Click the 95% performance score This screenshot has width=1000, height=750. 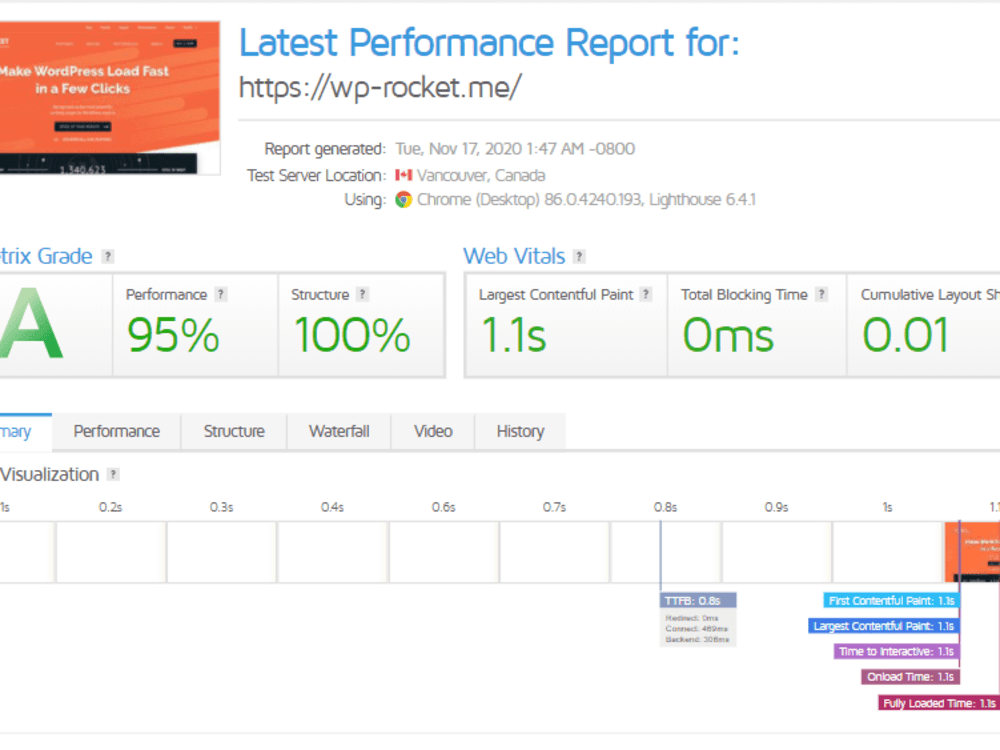click(173, 335)
